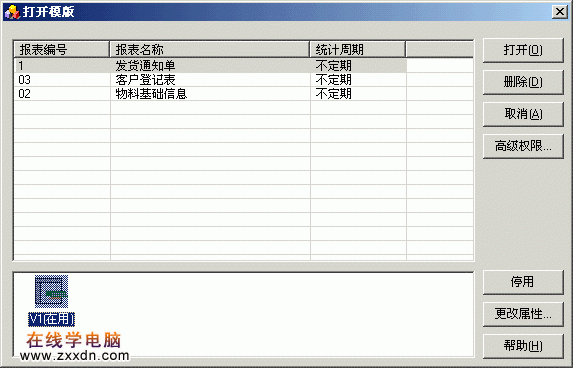Click the 停用 button
This screenshot has width=573, height=368.
tap(523, 282)
